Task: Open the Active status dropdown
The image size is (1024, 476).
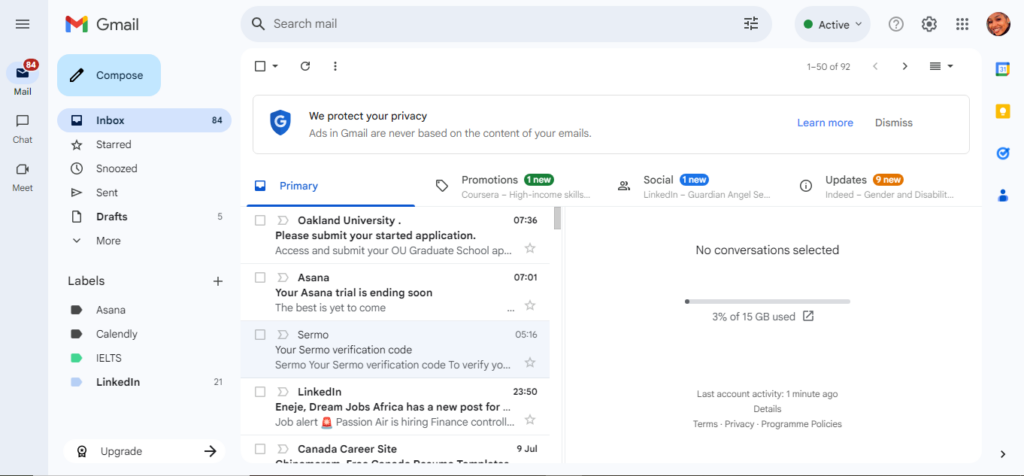Action: click(833, 24)
